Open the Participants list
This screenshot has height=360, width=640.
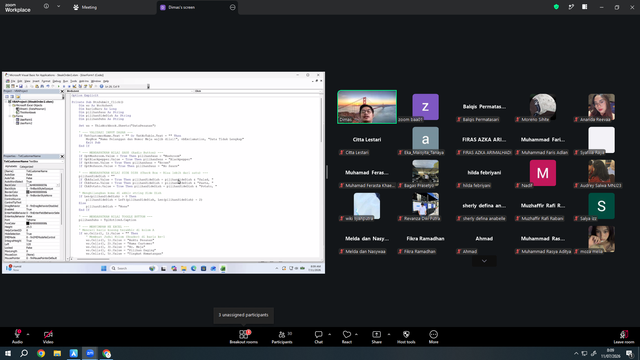(282, 337)
